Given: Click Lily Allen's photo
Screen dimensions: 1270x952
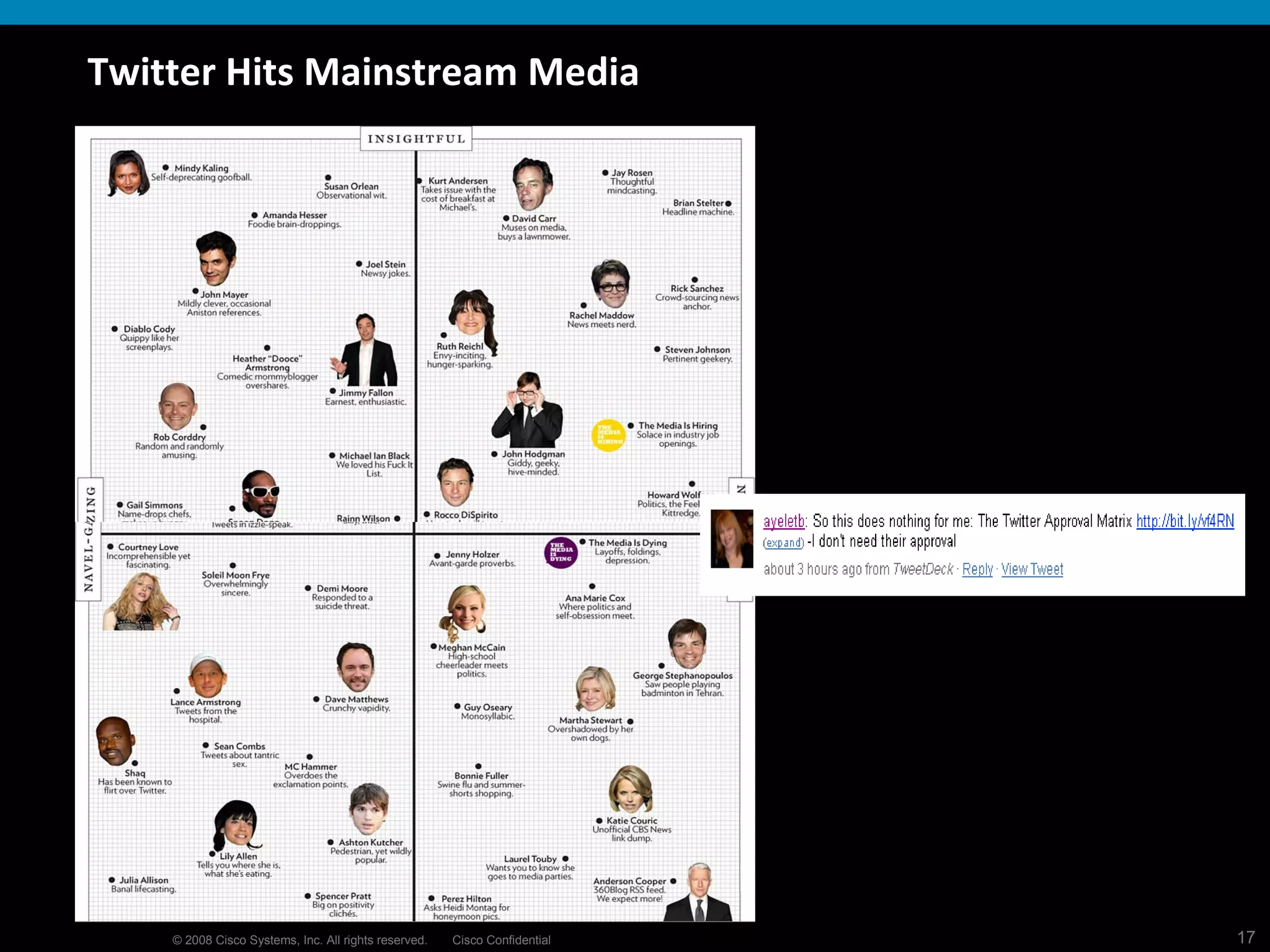Looking at the screenshot, I should click(x=236, y=826).
